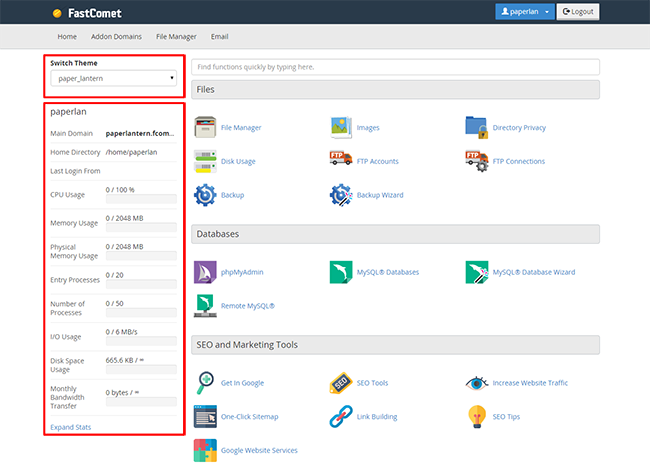The height and width of the screenshot is (475, 650).
Task: Go to the Email menu item
Action: [219, 36]
